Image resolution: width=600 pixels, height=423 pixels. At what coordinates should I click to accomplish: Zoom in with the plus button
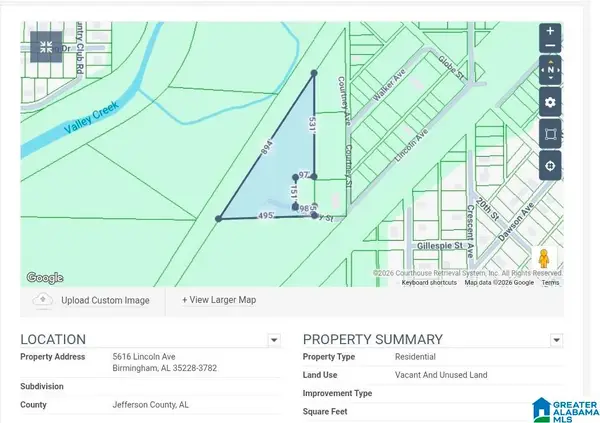pyautogui.click(x=550, y=30)
